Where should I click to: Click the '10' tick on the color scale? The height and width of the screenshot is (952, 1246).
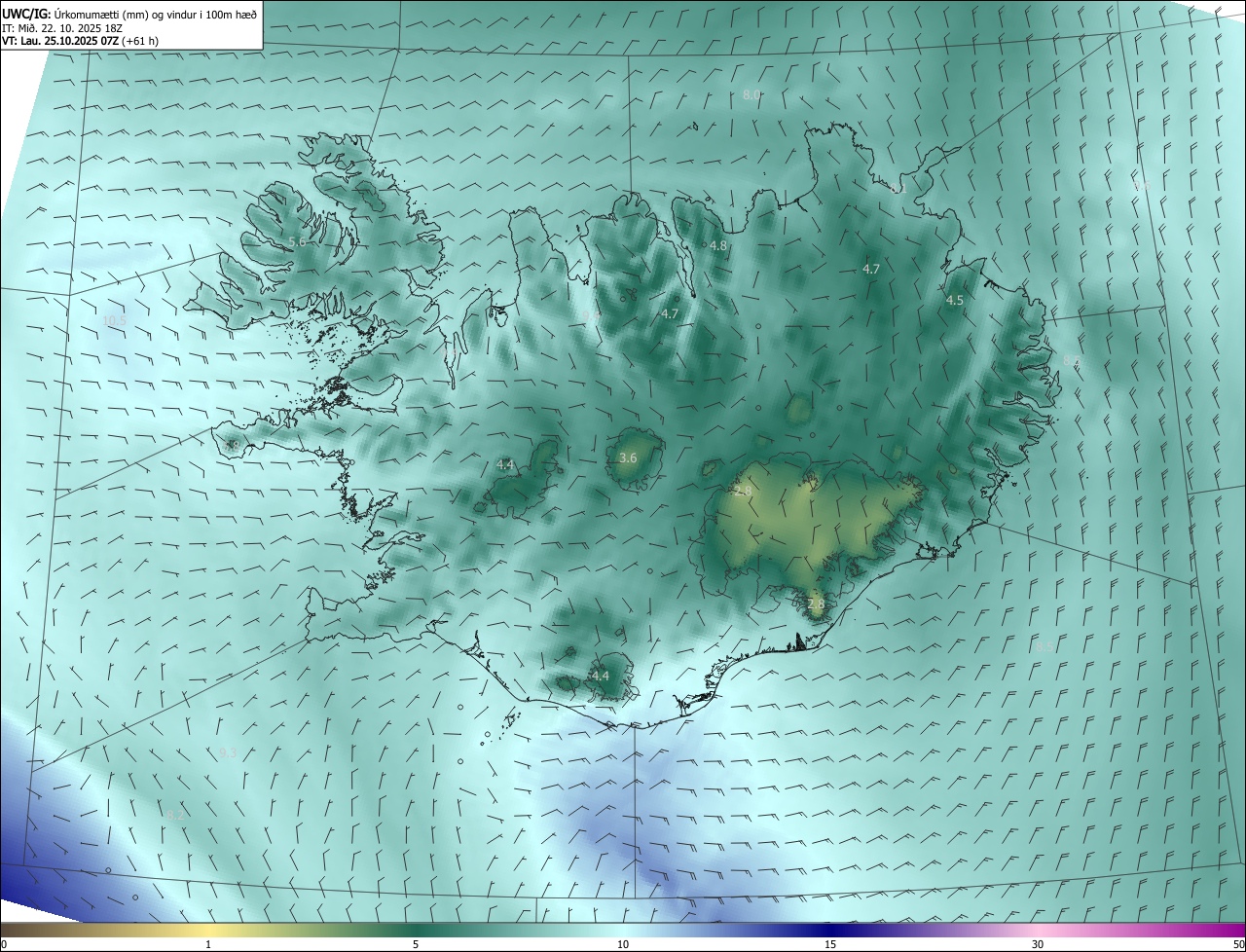tap(623, 944)
